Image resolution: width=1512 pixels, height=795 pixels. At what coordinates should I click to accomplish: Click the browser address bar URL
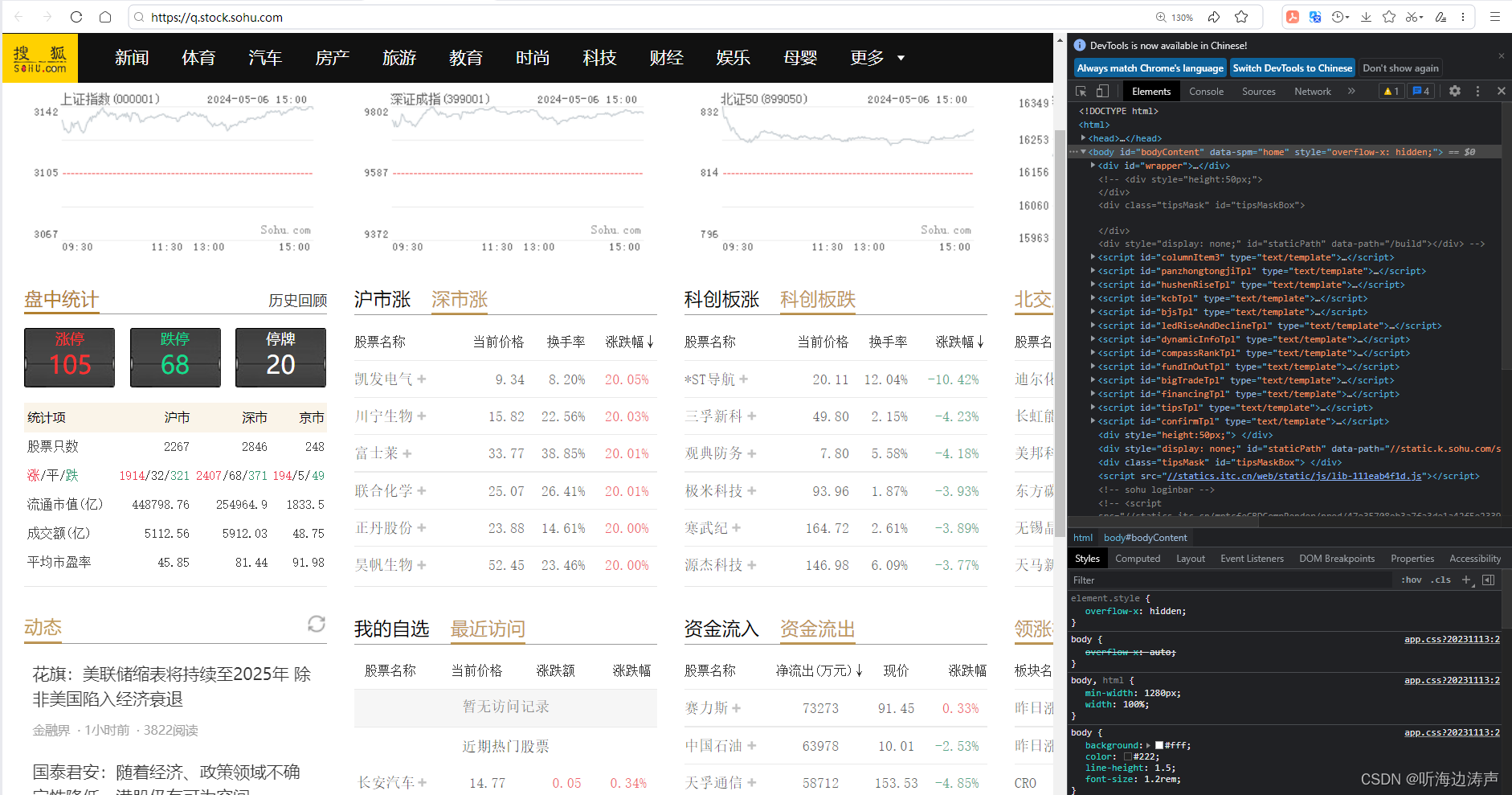pos(217,17)
